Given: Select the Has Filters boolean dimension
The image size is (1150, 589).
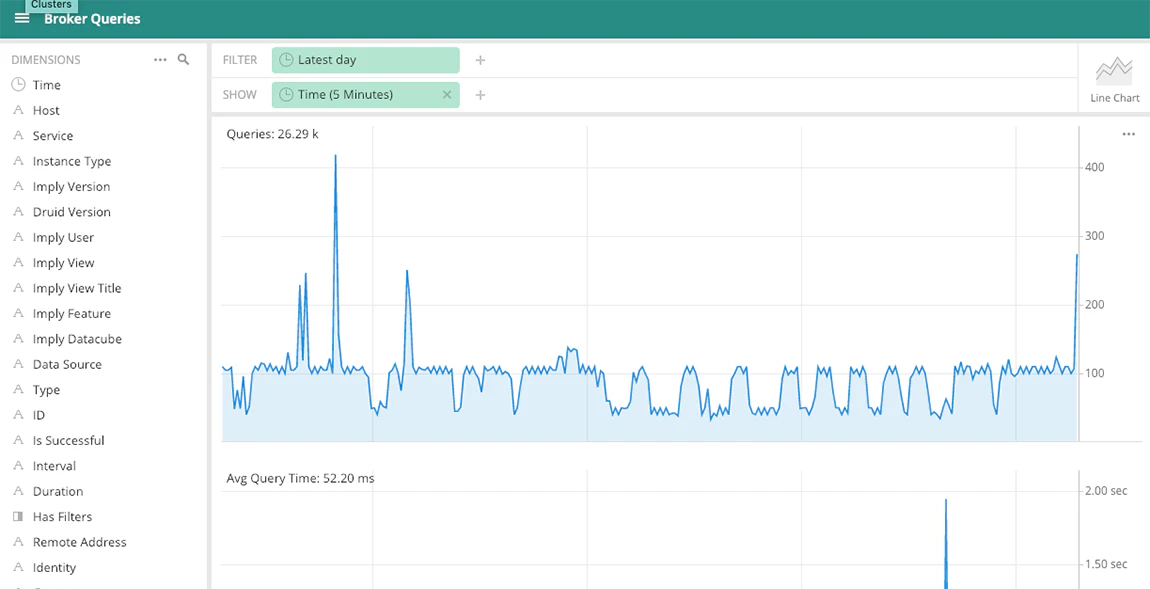Looking at the screenshot, I should 62,517.
